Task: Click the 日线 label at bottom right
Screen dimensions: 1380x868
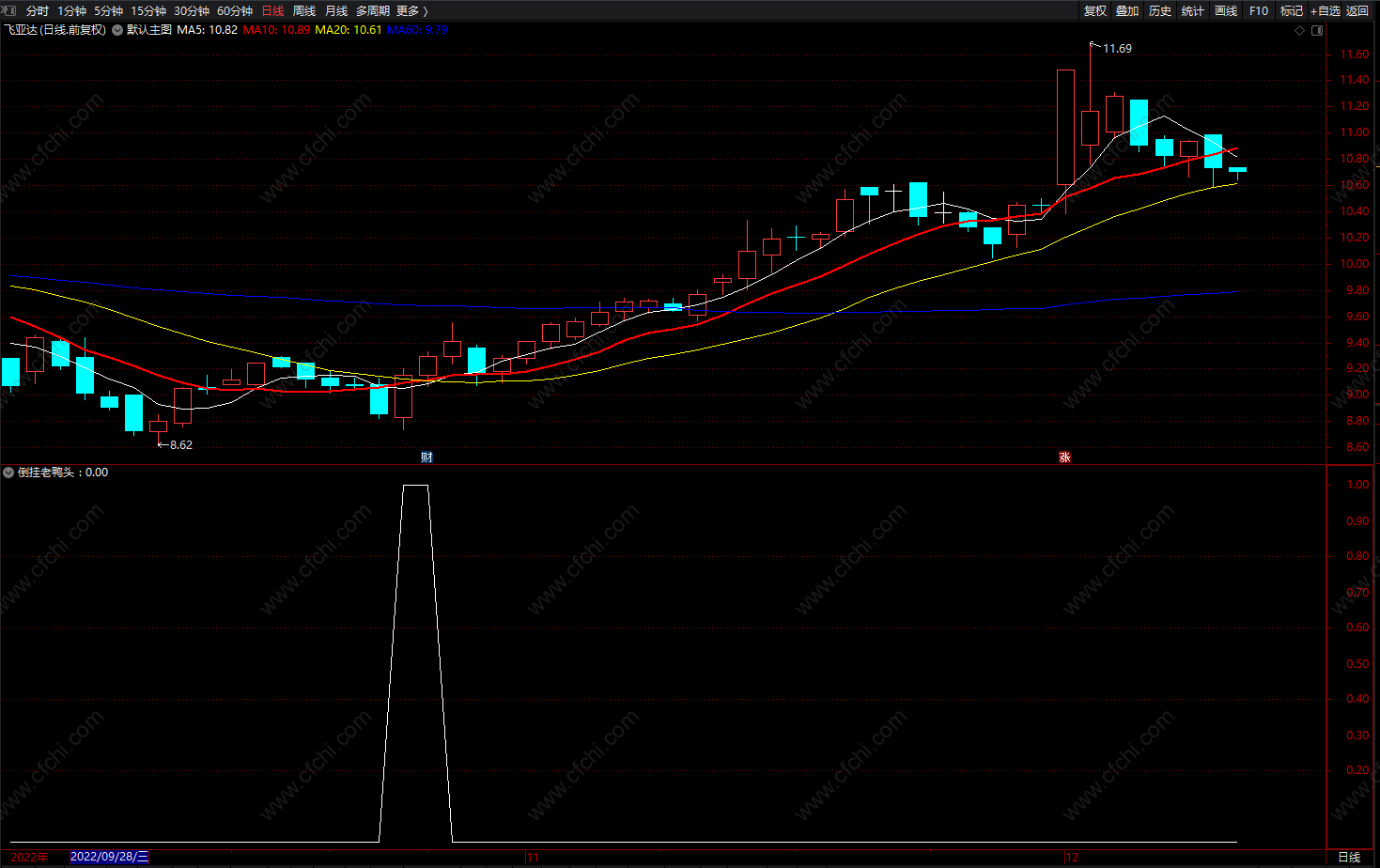Action: click(x=1349, y=857)
